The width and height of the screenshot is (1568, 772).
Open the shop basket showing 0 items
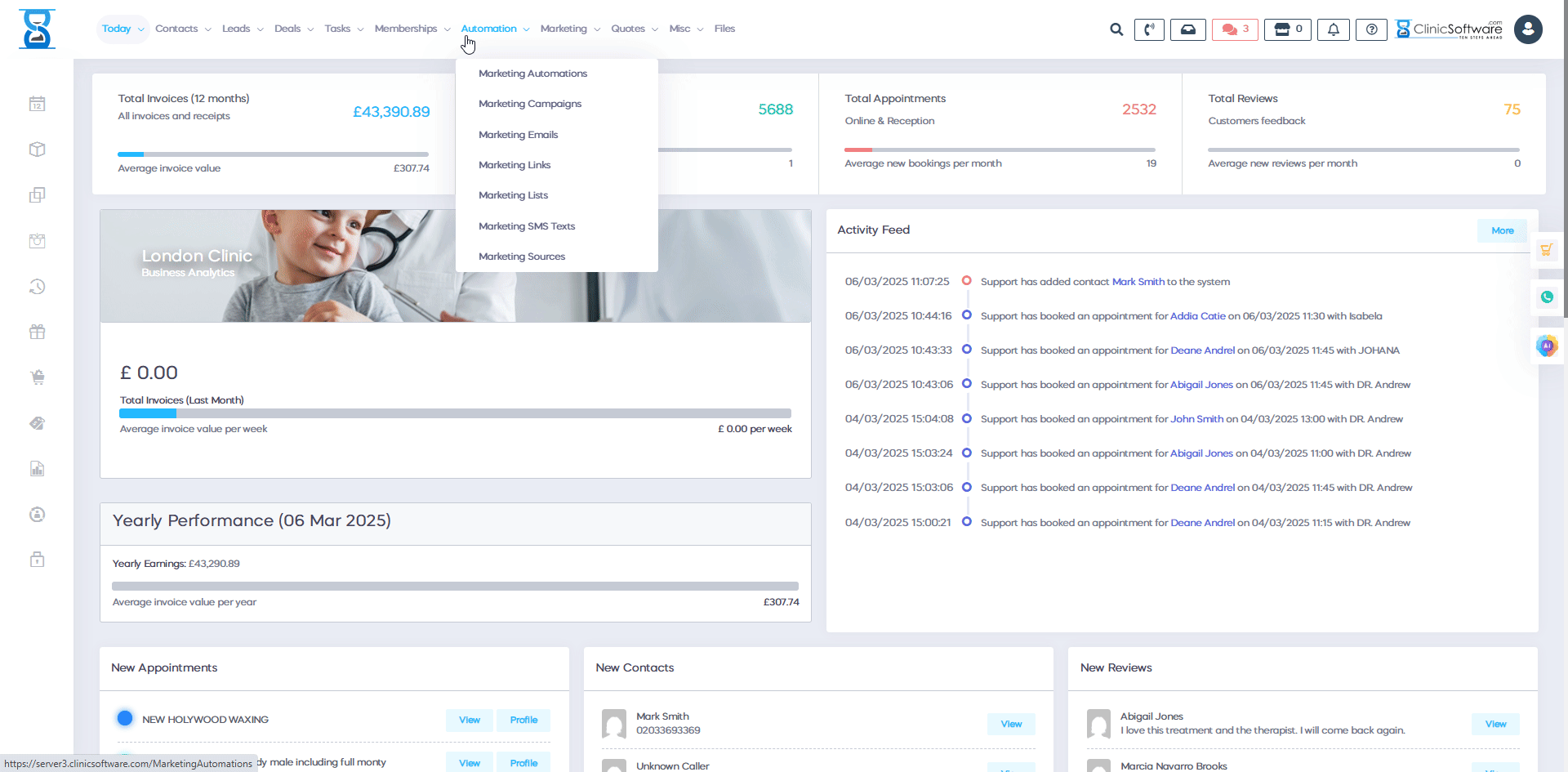[1287, 29]
